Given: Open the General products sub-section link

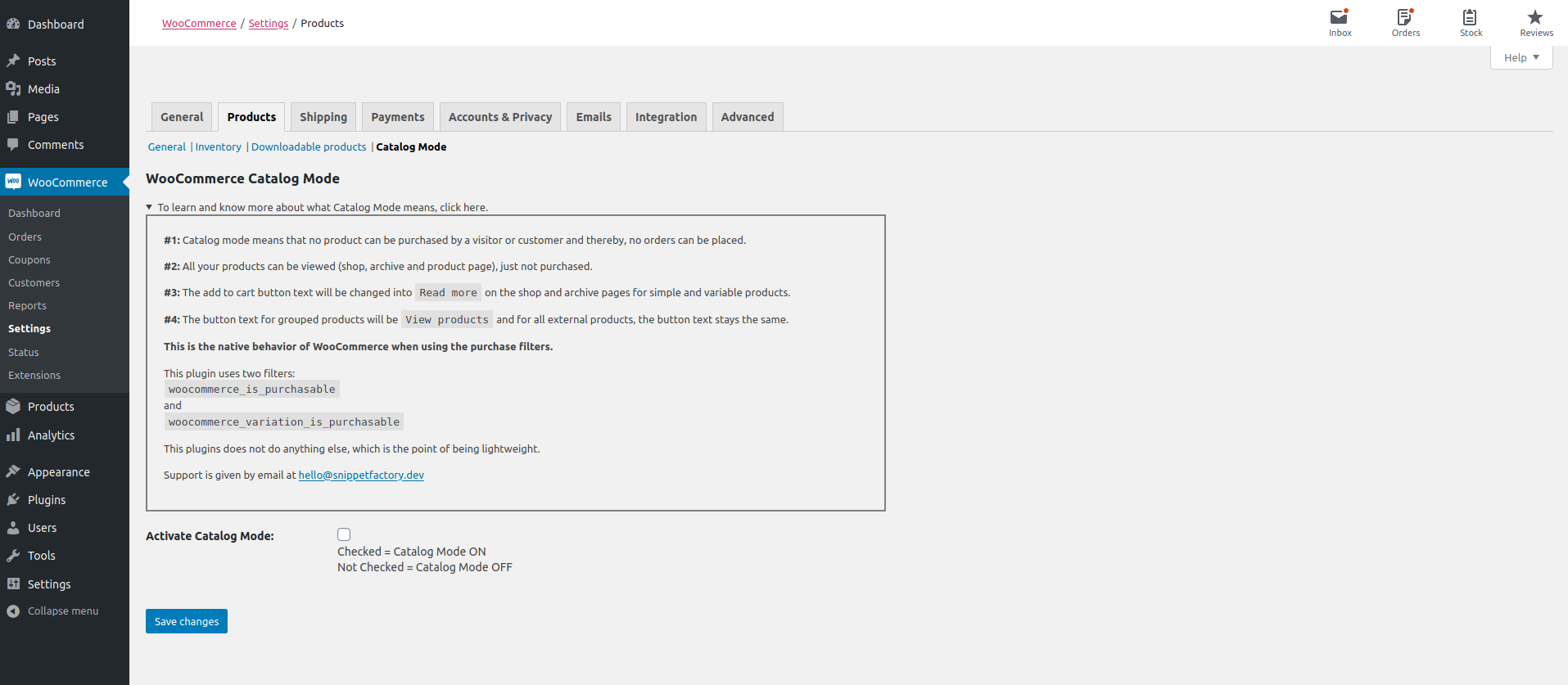Looking at the screenshot, I should point(167,146).
